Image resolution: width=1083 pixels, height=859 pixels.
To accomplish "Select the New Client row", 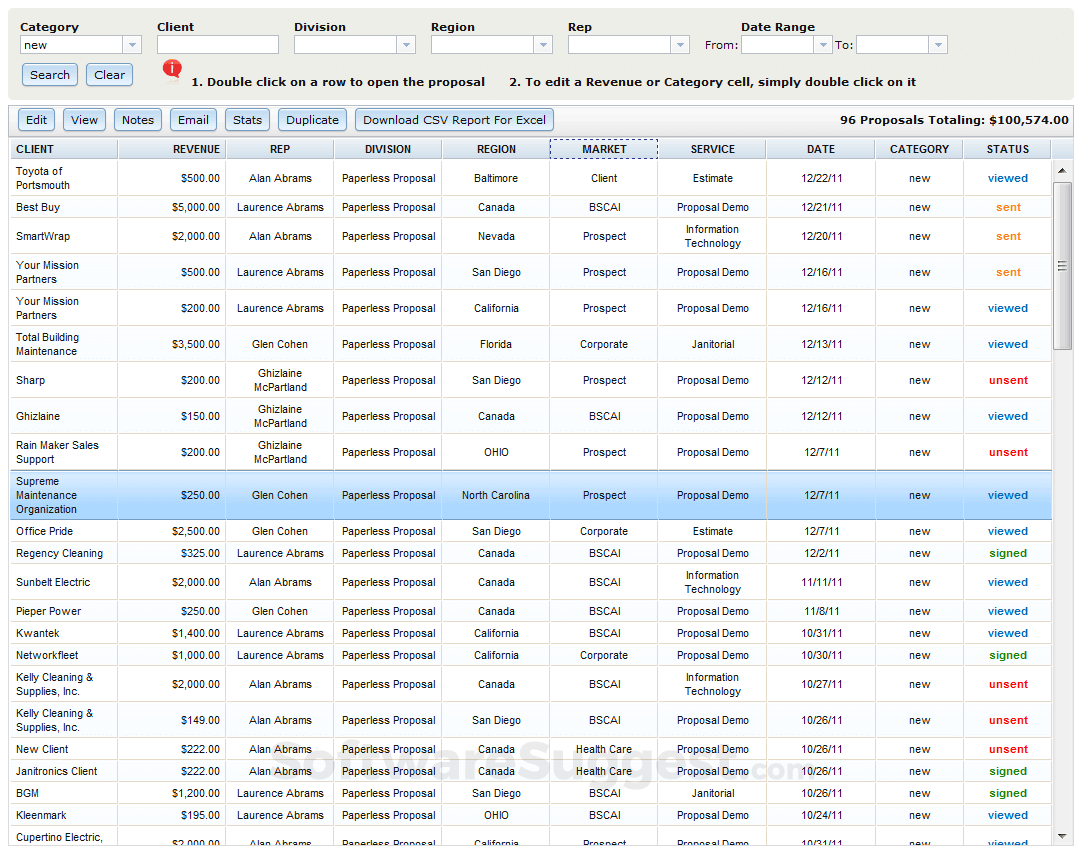I will tap(530, 749).
